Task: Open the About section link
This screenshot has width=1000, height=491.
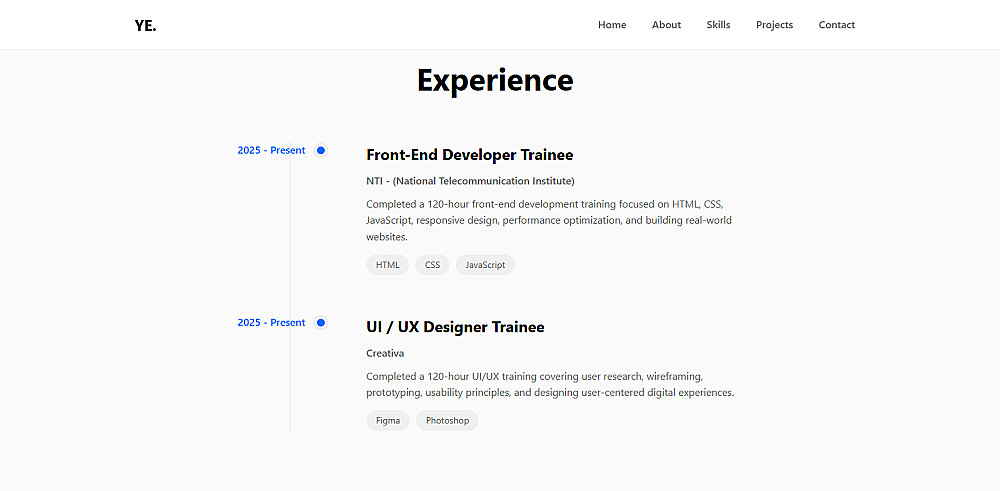Action: pos(666,25)
